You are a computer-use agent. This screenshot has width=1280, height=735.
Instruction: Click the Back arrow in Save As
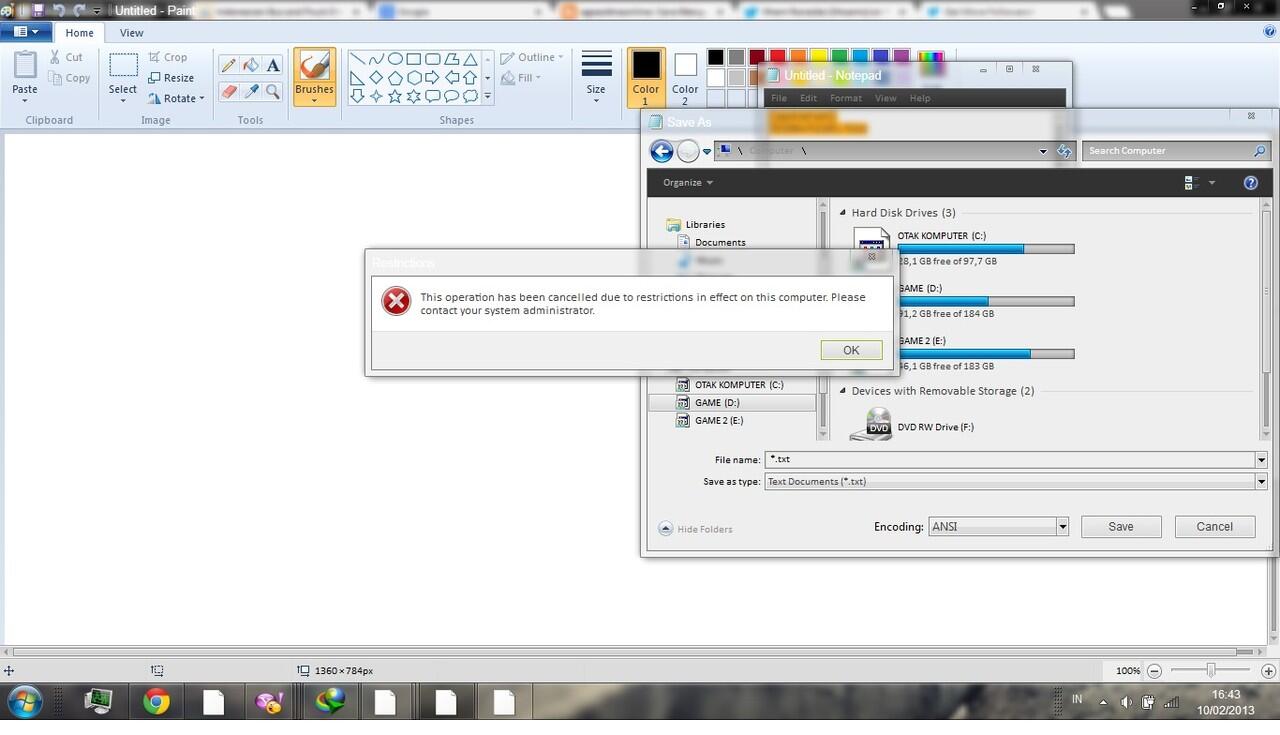(661, 151)
